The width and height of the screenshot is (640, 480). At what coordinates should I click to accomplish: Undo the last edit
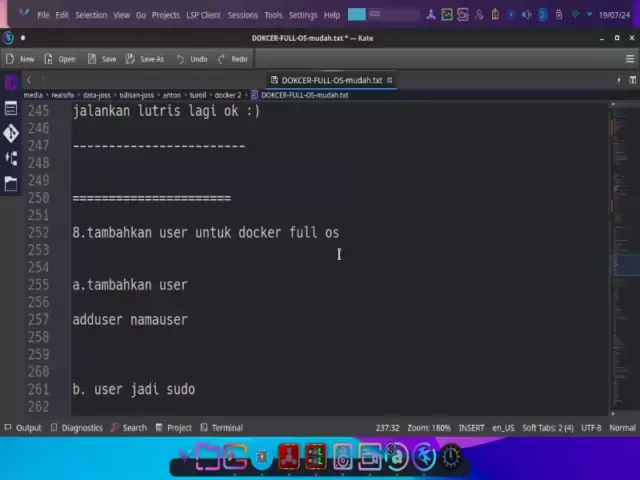191,59
